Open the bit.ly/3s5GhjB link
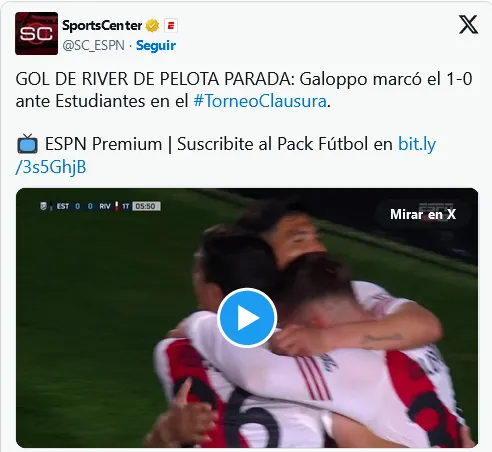The width and height of the screenshot is (492, 452). coord(225,155)
